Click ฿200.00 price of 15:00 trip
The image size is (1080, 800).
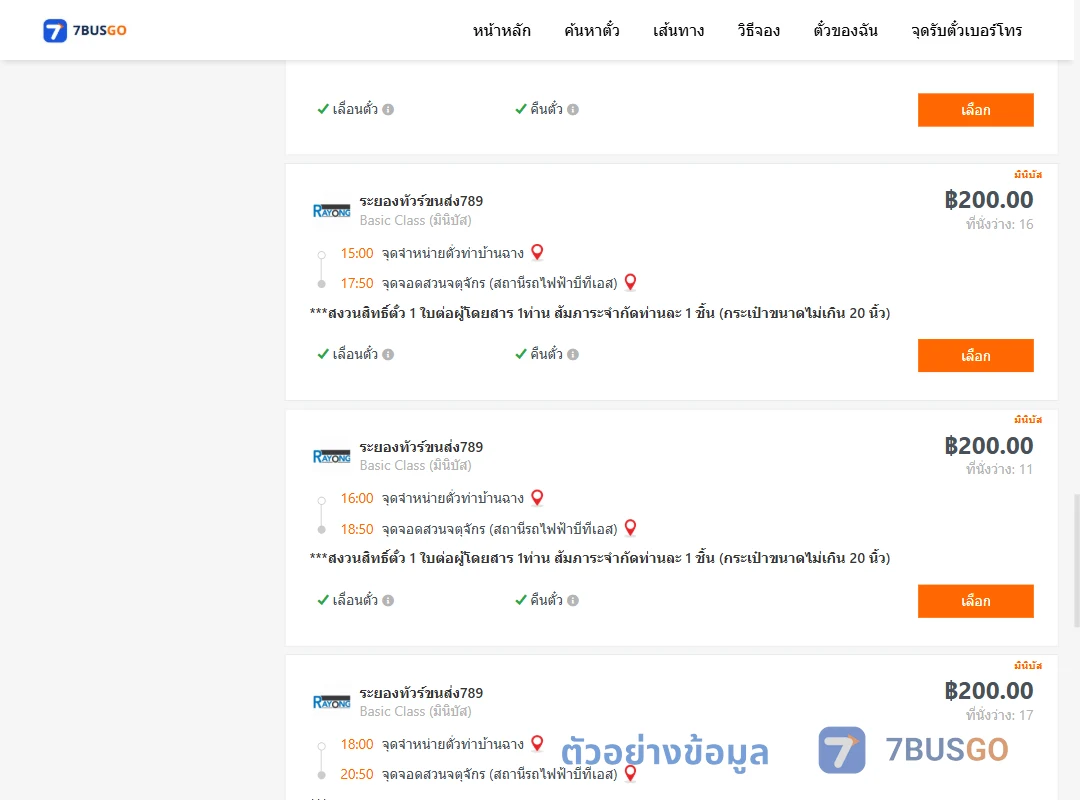pyautogui.click(x=988, y=200)
